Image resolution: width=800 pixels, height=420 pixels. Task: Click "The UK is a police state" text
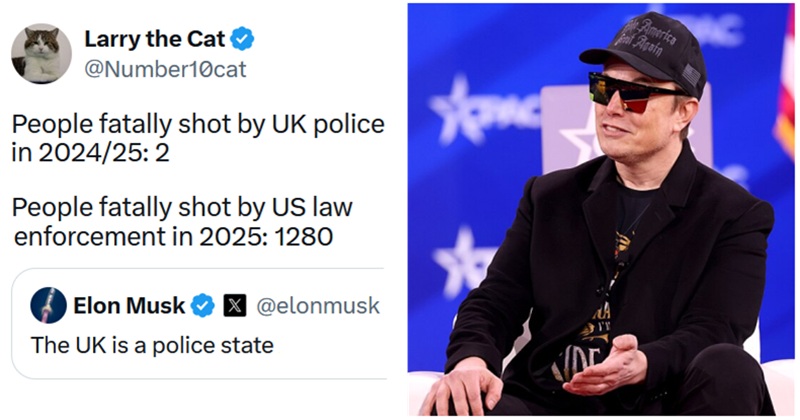[153, 346]
